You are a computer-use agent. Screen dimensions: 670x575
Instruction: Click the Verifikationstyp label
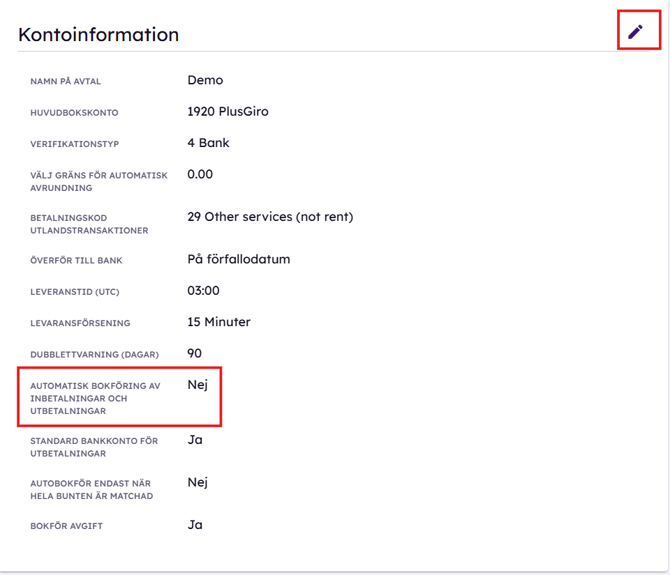pyautogui.click(x=74, y=144)
